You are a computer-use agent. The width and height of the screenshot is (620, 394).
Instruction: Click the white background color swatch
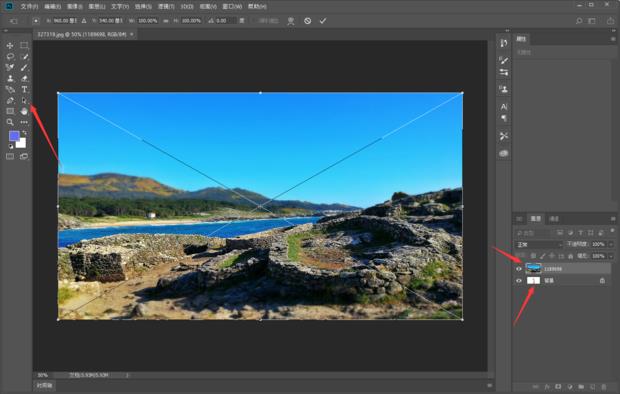click(22, 144)
